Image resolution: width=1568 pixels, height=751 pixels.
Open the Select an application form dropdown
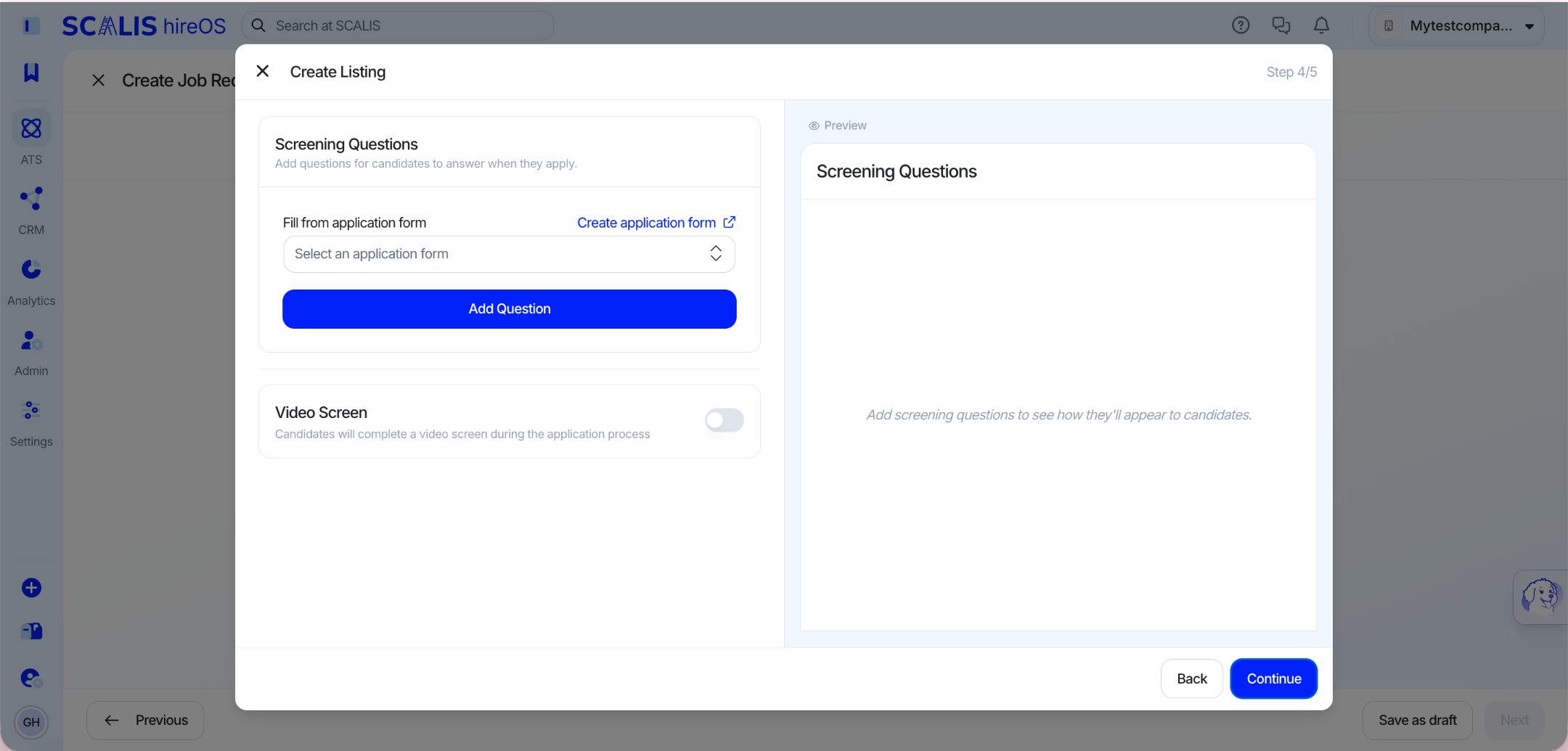click(x=510, y=254)
